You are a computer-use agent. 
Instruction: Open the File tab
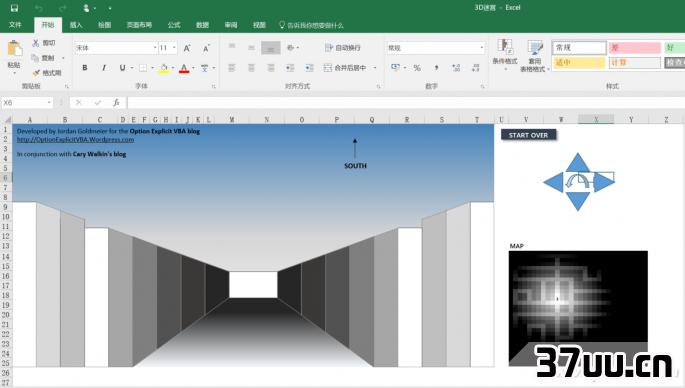coord(15,25)
